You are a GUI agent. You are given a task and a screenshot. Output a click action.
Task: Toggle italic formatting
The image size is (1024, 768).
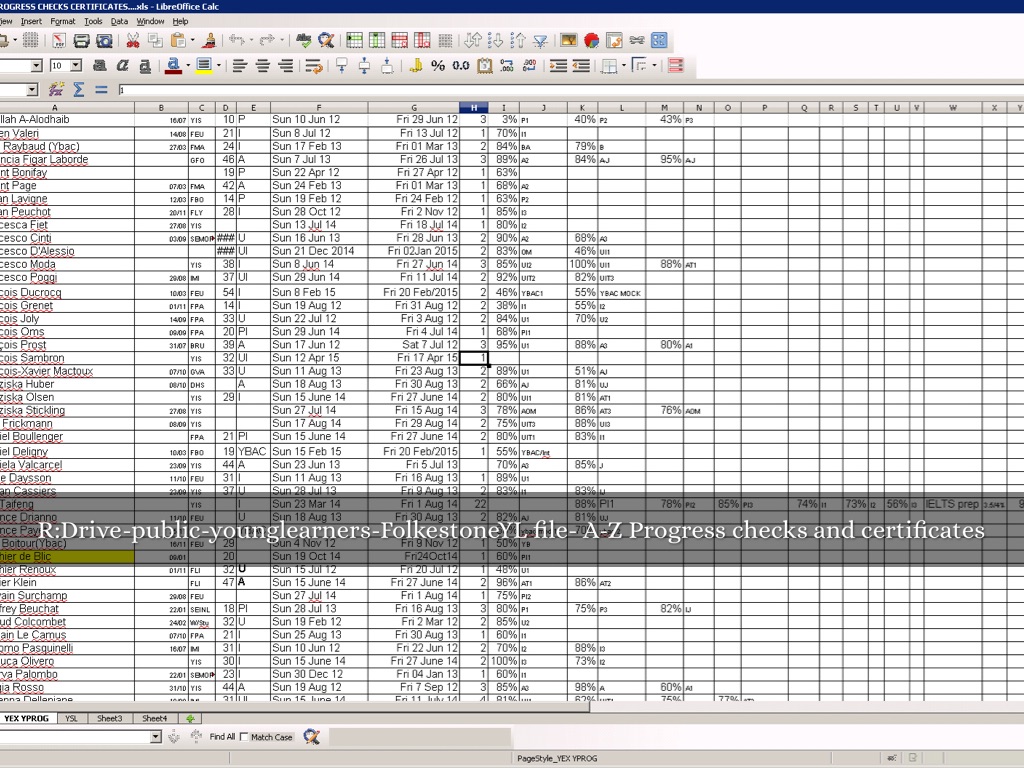point(122,66)
